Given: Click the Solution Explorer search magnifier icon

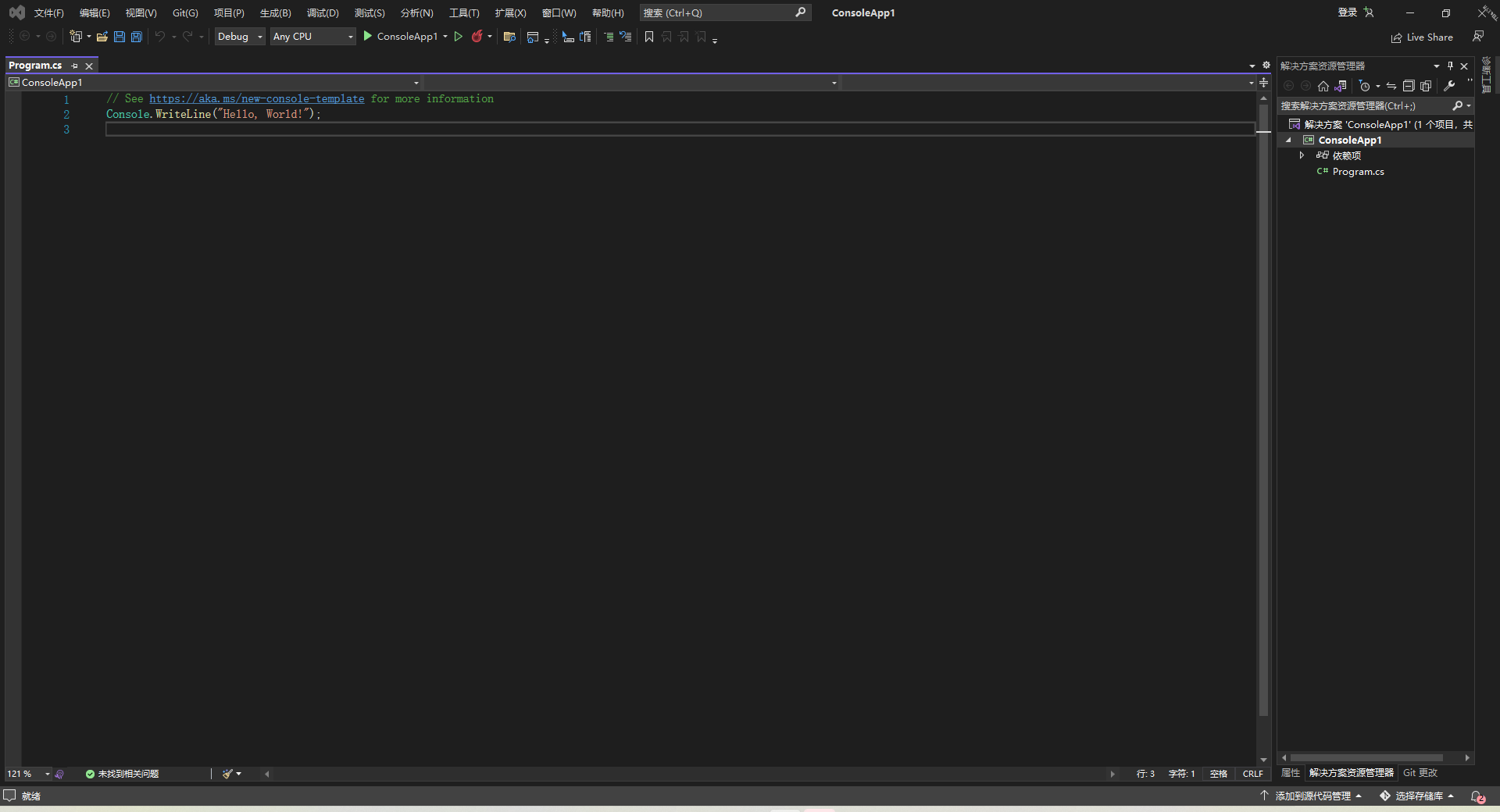Looking at the screenshot, I should click(1457, 105).
